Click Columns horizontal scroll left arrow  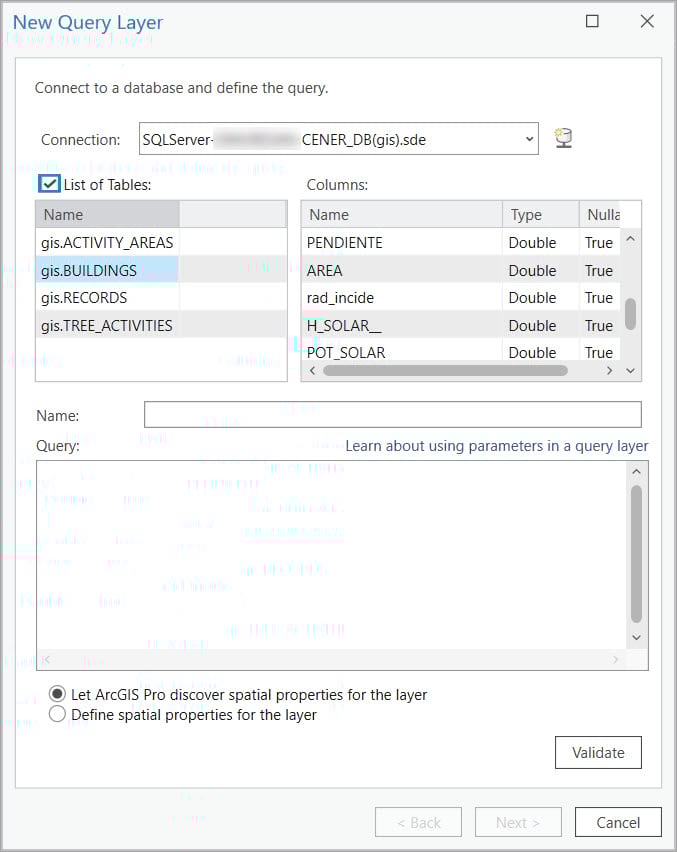coord(312,371)
